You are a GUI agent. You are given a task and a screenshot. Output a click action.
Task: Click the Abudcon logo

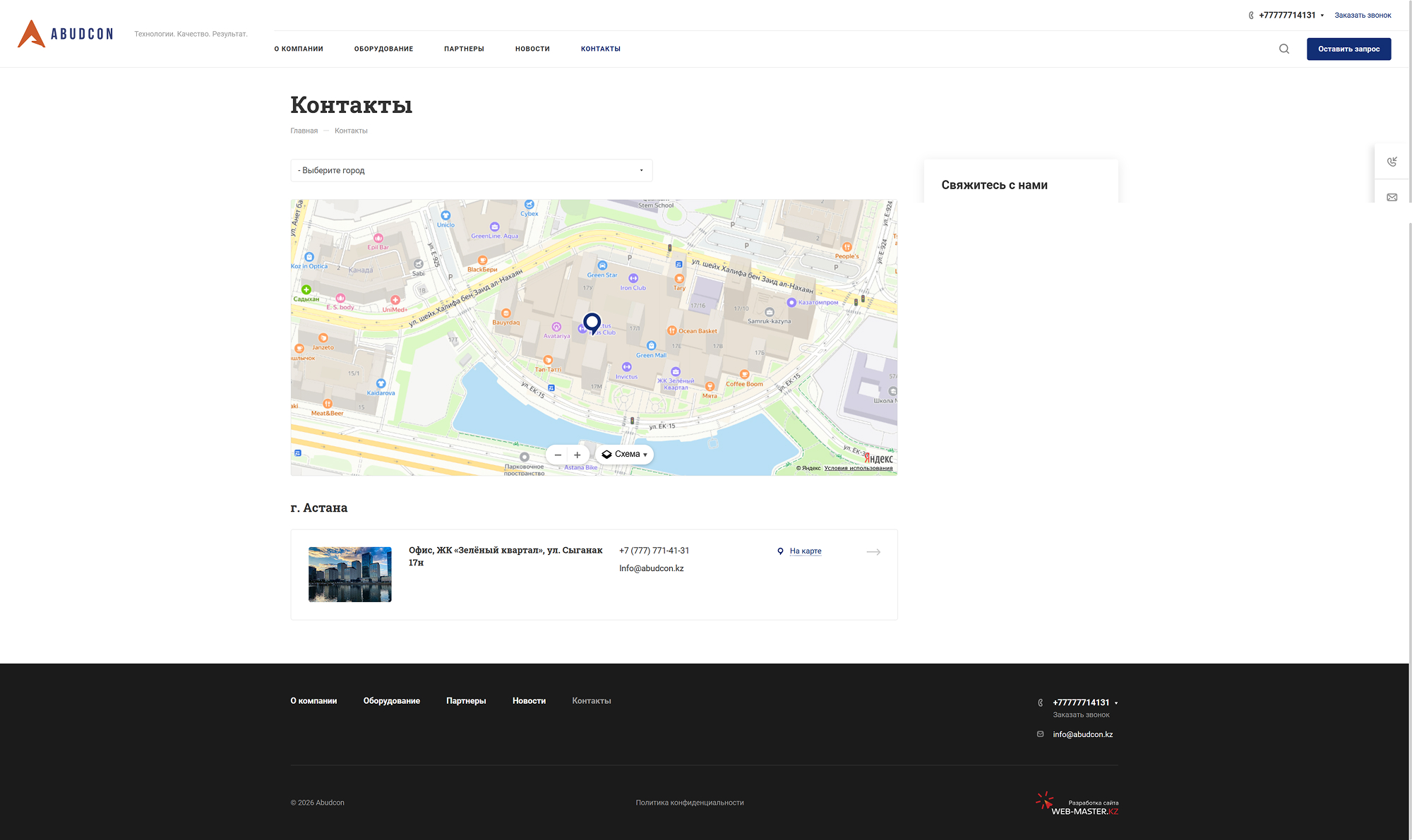coord(65,33)
